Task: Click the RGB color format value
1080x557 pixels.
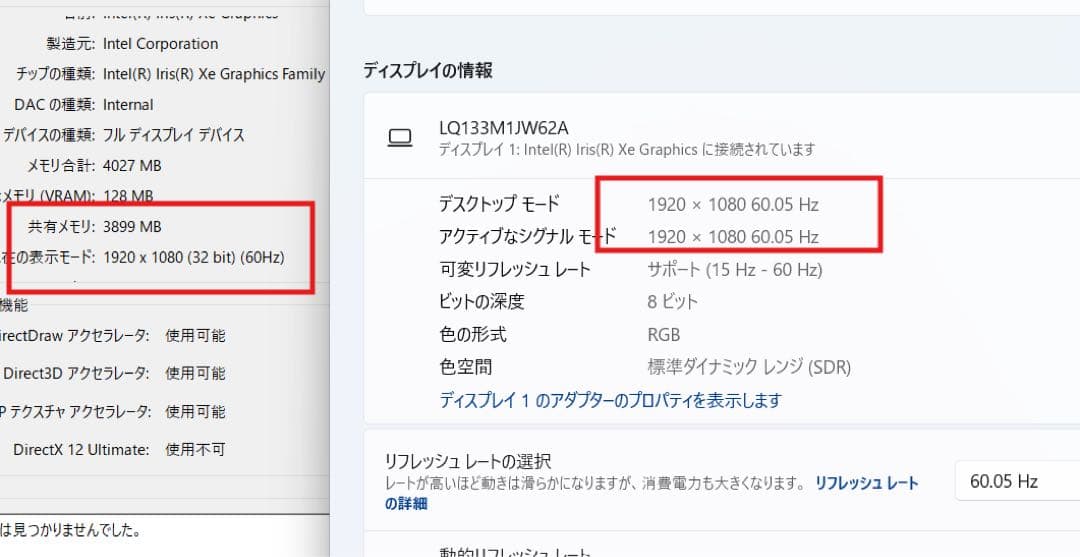Action: pyautogui.click(x=664, y=334)
